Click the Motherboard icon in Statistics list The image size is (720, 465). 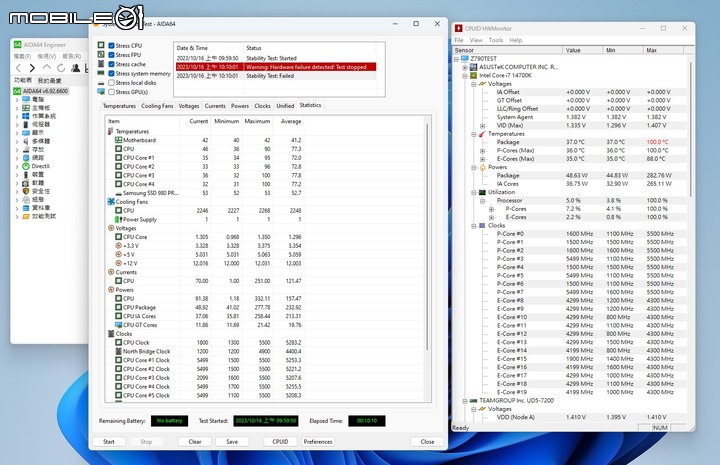[x=118, y=140]
